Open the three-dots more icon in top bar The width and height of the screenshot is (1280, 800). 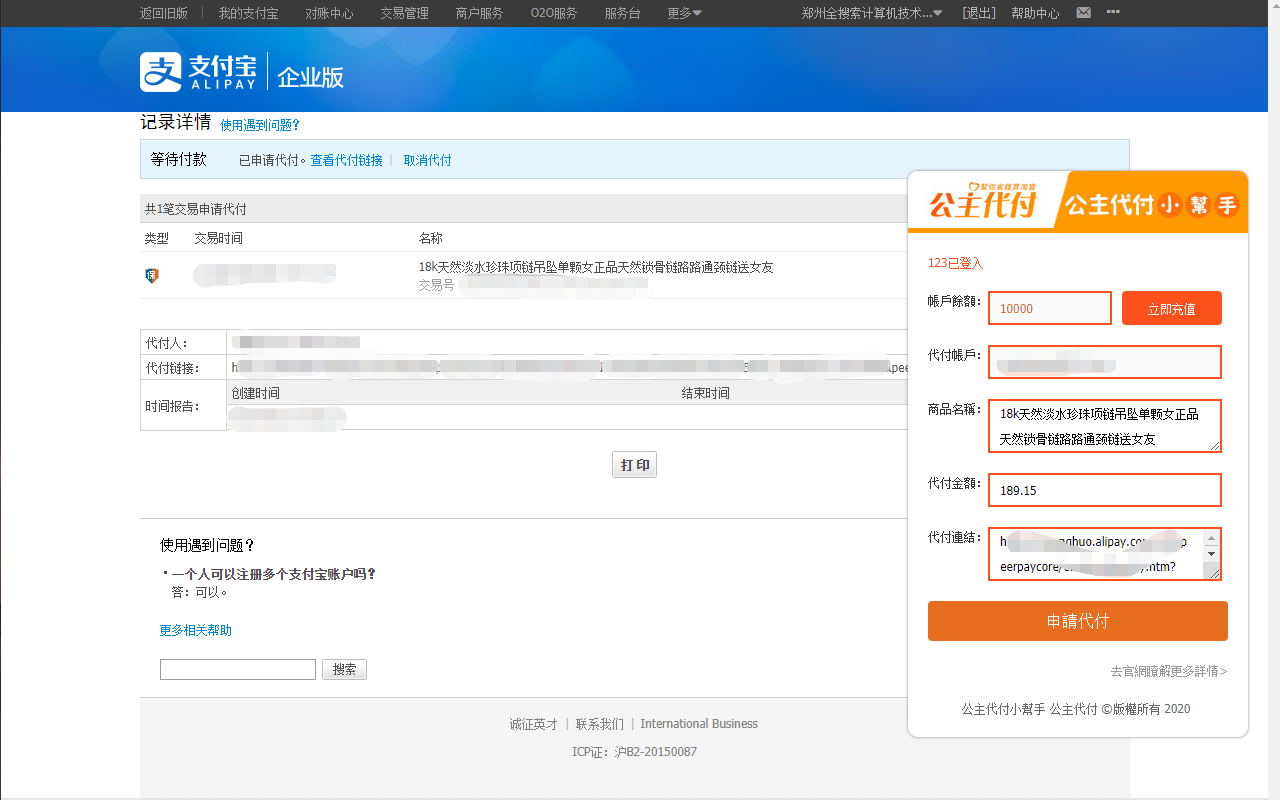tap(1113, 13)
